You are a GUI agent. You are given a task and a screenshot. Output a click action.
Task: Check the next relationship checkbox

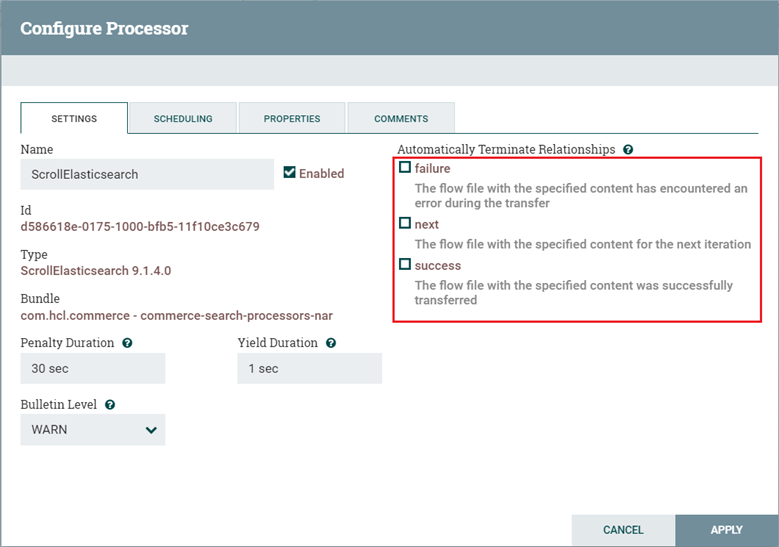[405, 224]
